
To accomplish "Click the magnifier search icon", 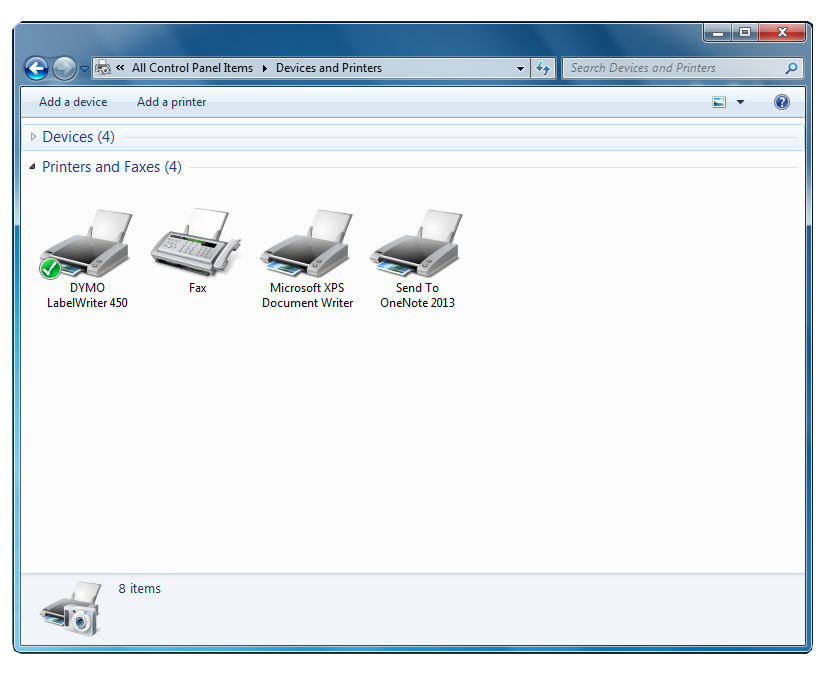I will (x=791, y=68).
